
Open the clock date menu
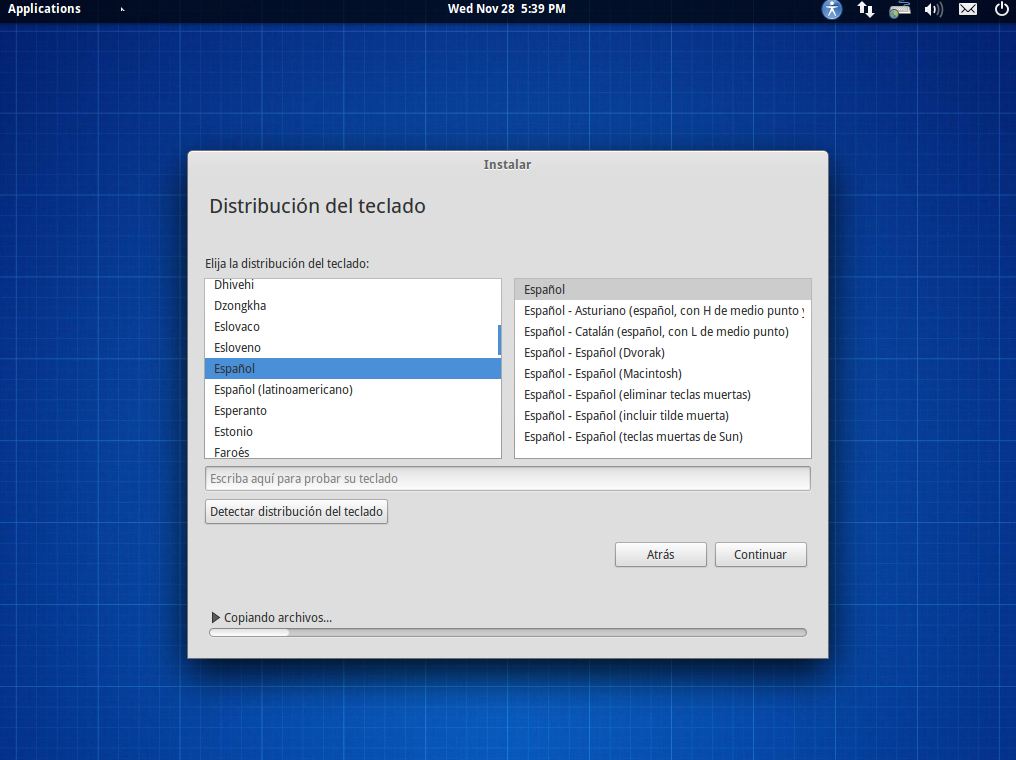[x=506, y=9]
